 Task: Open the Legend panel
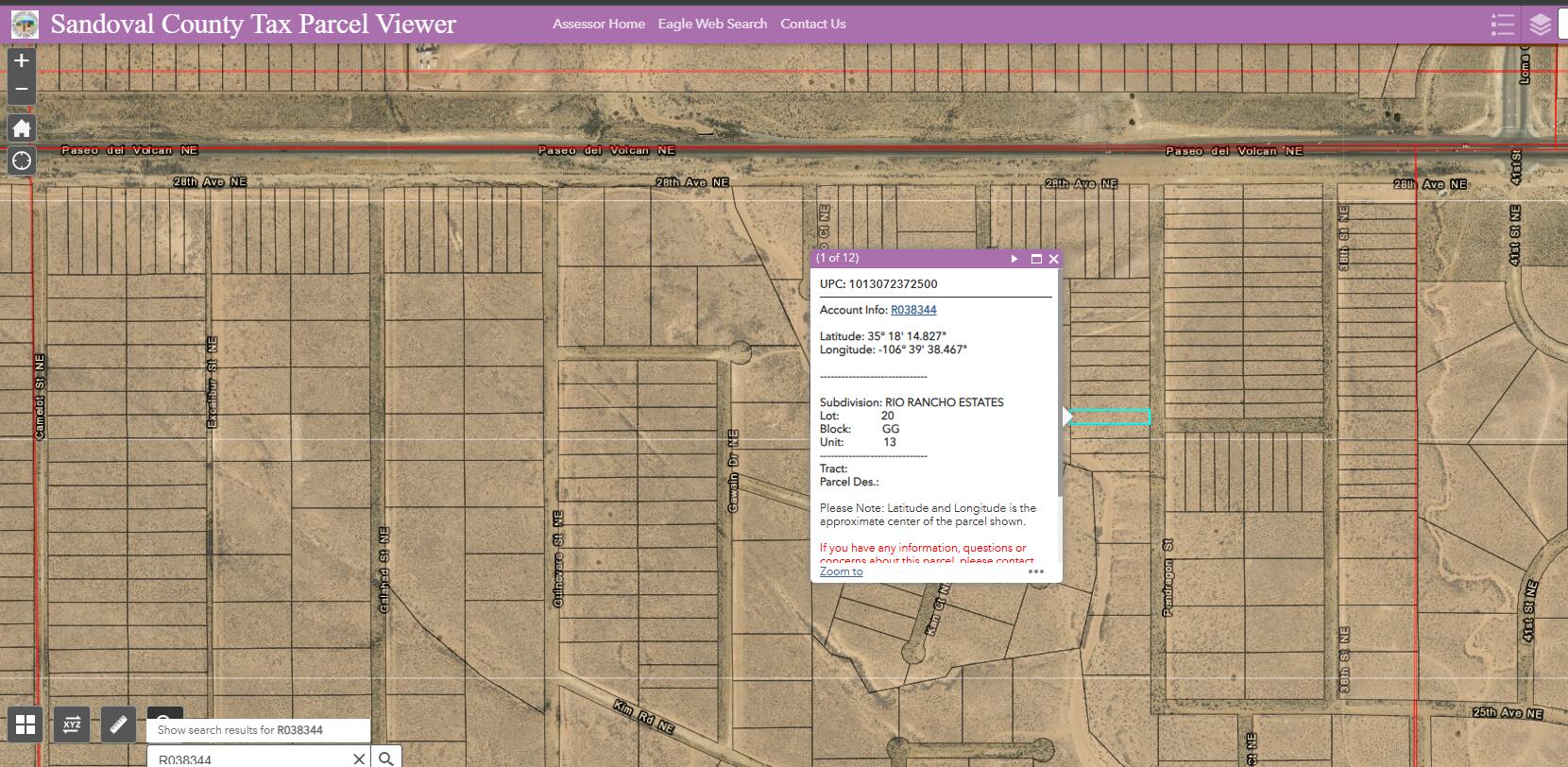pyautogui.click(x=1502, y=25)
